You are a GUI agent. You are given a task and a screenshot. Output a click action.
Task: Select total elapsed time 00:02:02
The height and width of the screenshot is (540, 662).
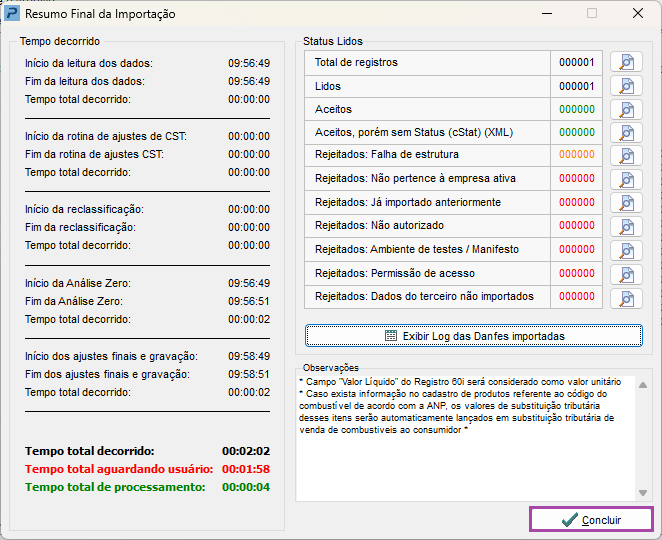(x=246, y=451)
